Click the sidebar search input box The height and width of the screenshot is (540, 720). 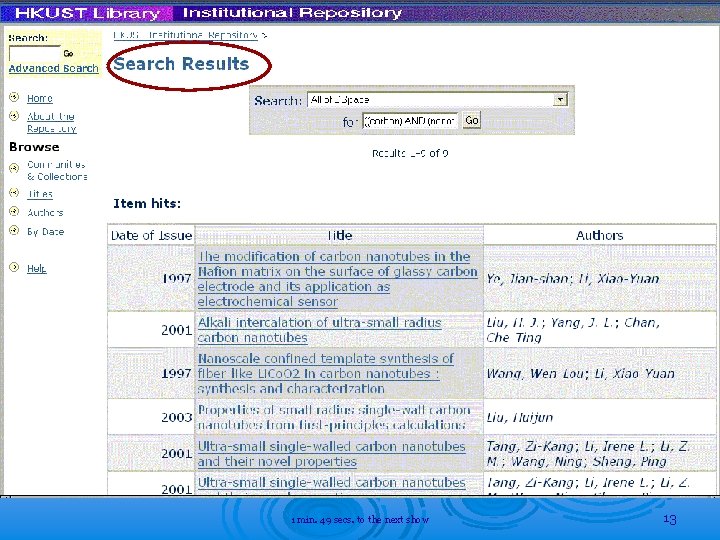[x=35, y=53]
